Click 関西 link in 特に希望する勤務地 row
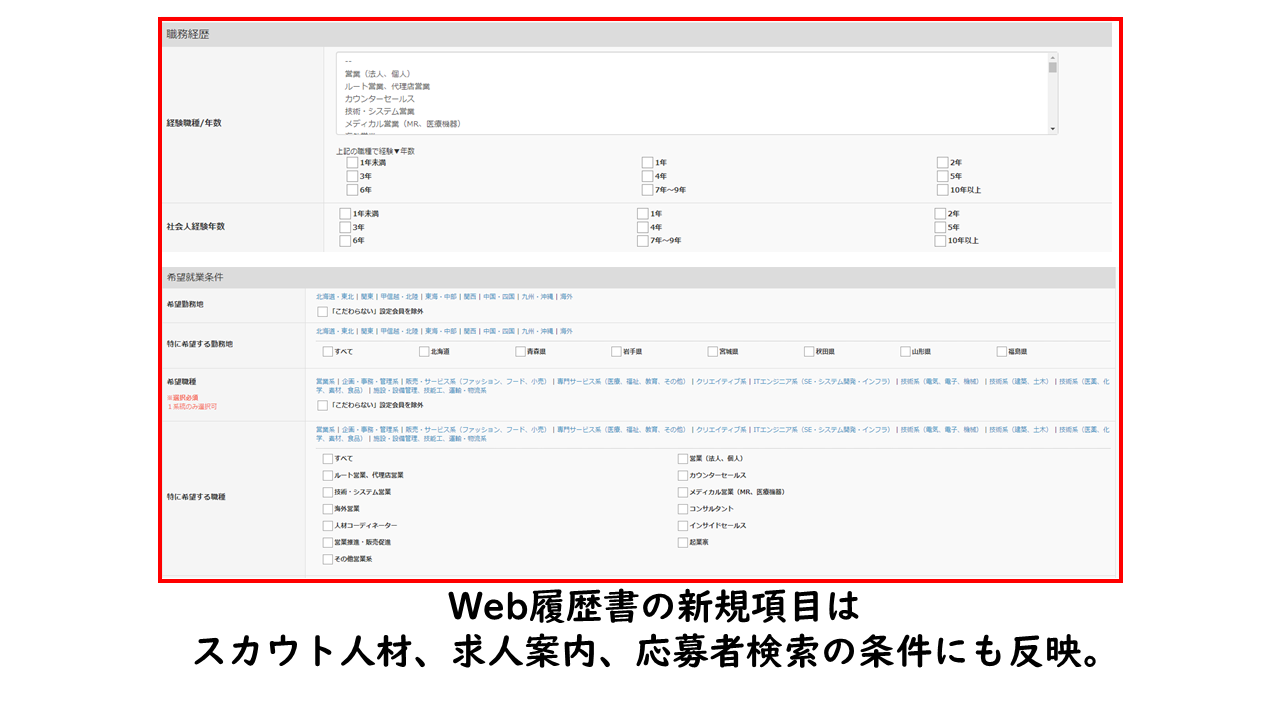1280x720 pixels. coord(470,331)
